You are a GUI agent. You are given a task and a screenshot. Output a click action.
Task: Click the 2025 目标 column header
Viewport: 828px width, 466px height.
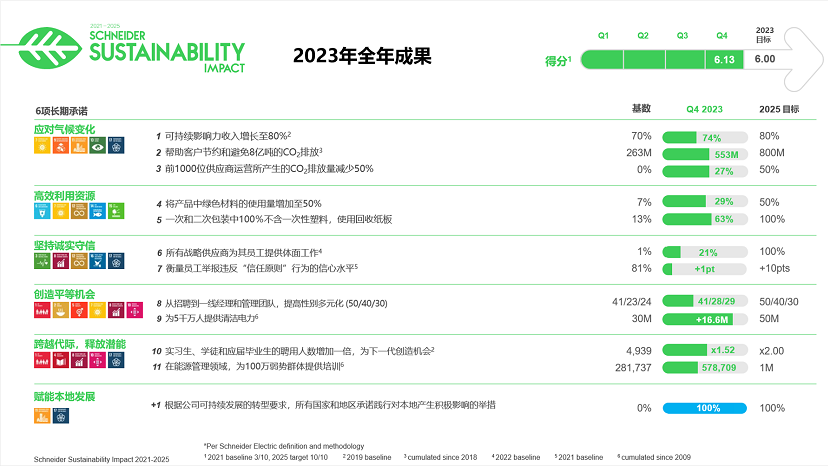[x=779, y=109]
